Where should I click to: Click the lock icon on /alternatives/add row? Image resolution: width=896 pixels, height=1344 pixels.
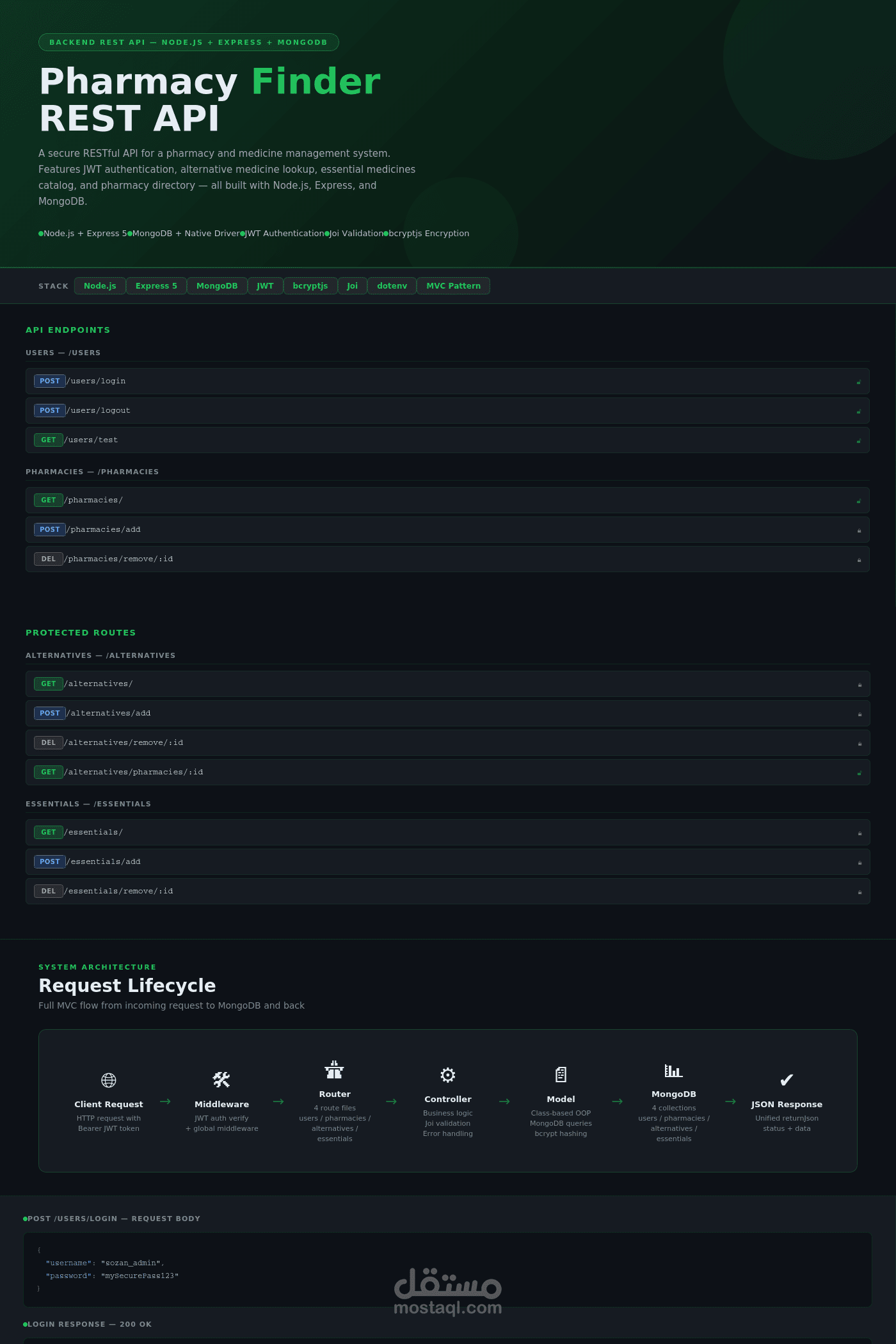click(860, 714)
